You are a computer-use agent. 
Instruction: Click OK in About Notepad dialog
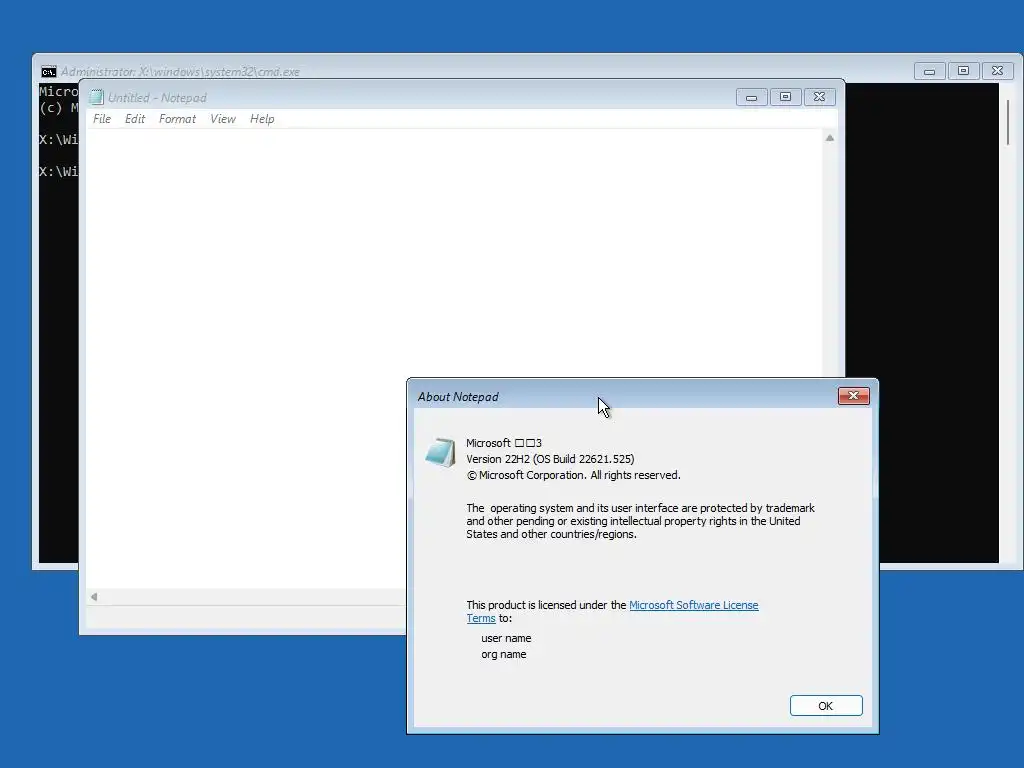click(x=825, y=705)
